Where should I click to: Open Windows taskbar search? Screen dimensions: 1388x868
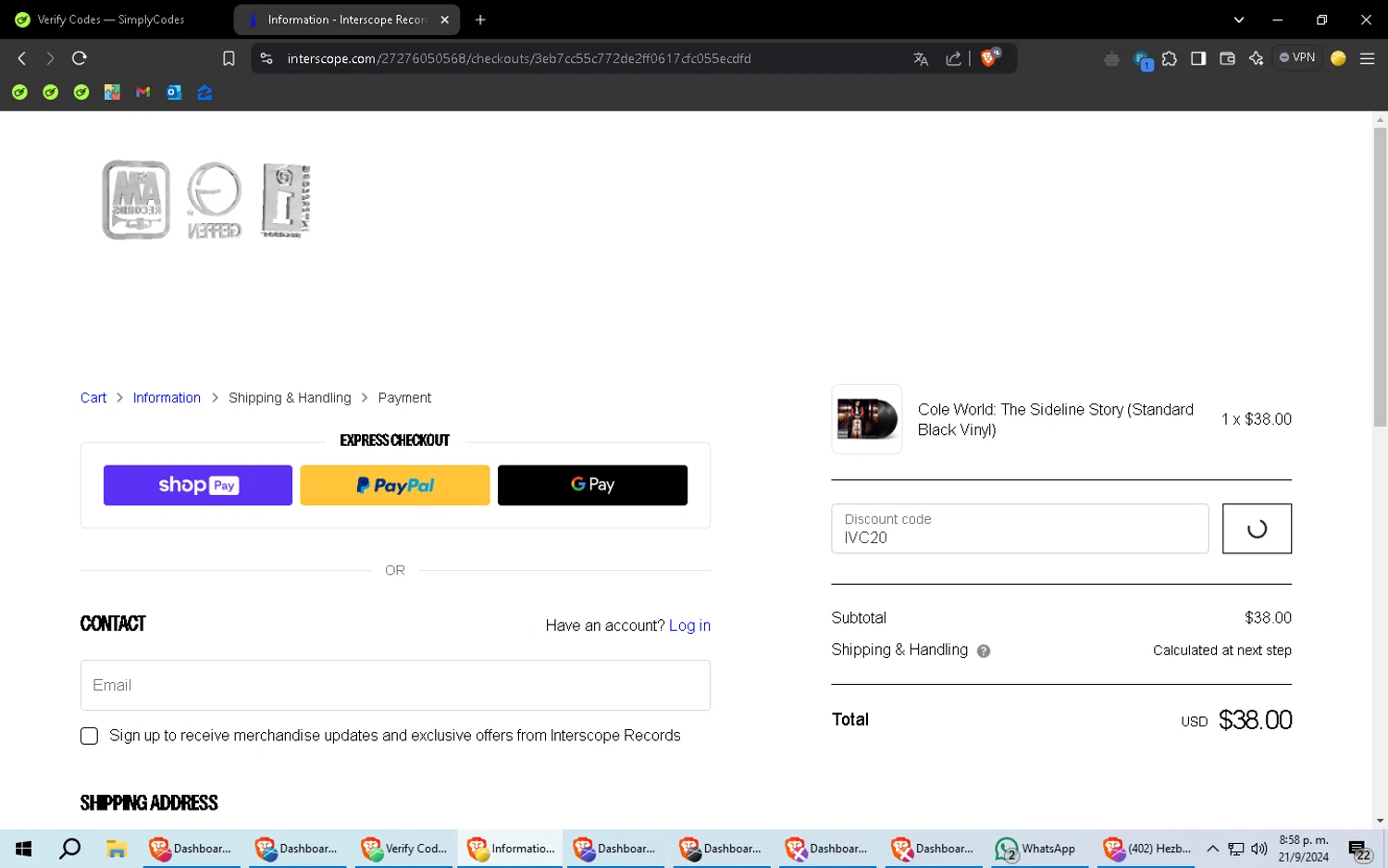point(69,849)
